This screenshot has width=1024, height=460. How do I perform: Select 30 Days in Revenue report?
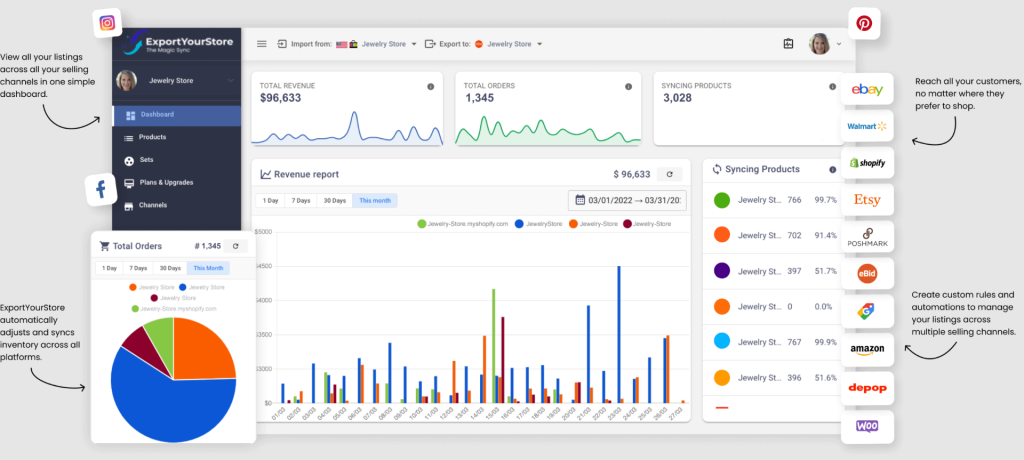(335, 201)
